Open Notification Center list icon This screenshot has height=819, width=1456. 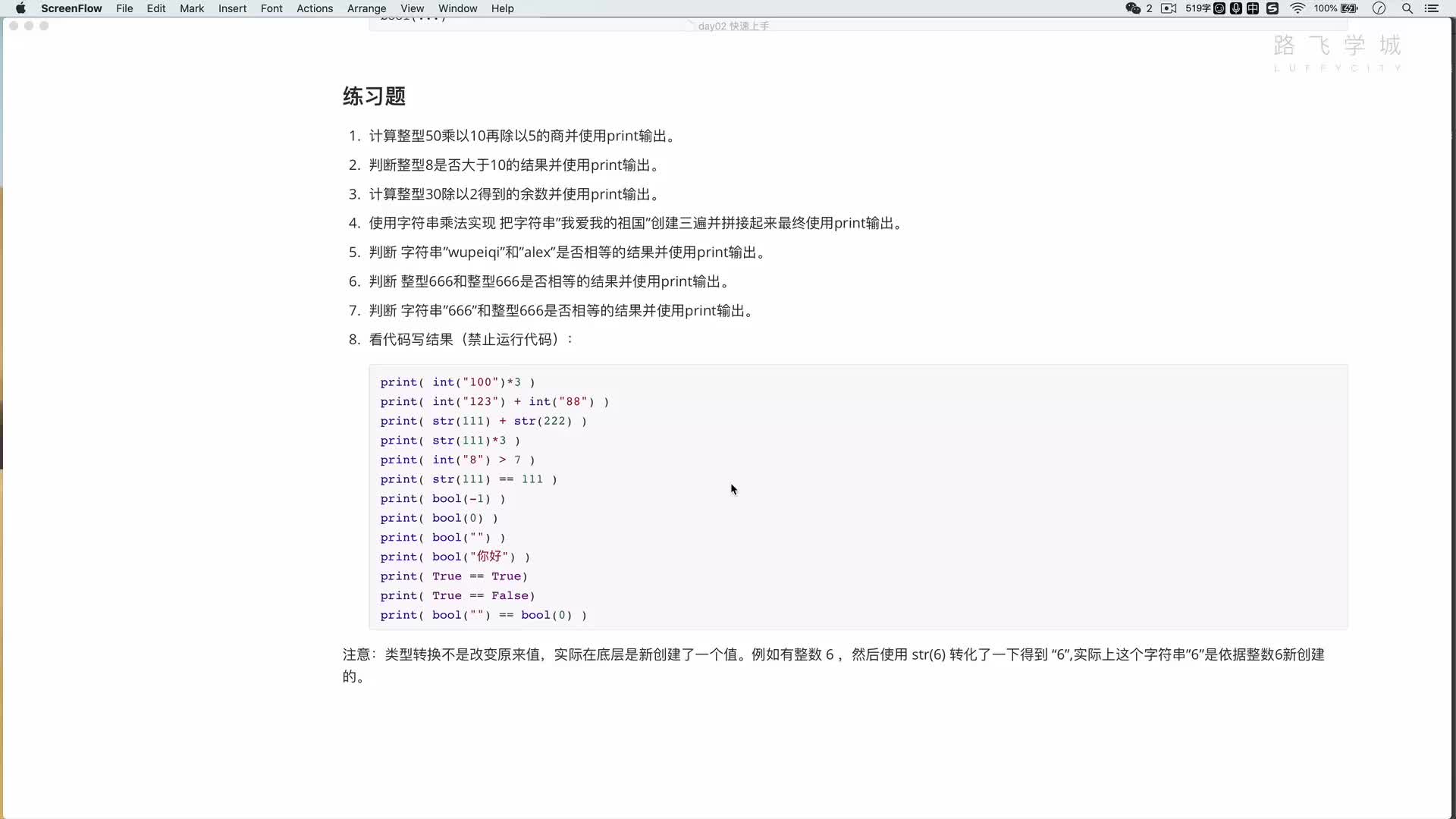point(1432,8)
